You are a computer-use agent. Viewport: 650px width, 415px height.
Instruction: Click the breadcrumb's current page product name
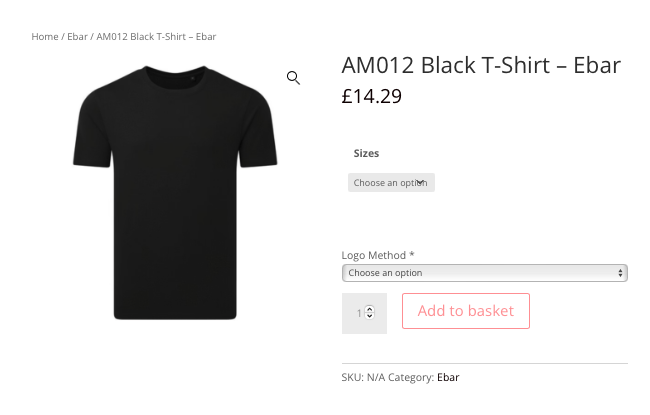[x=156, y=37]
